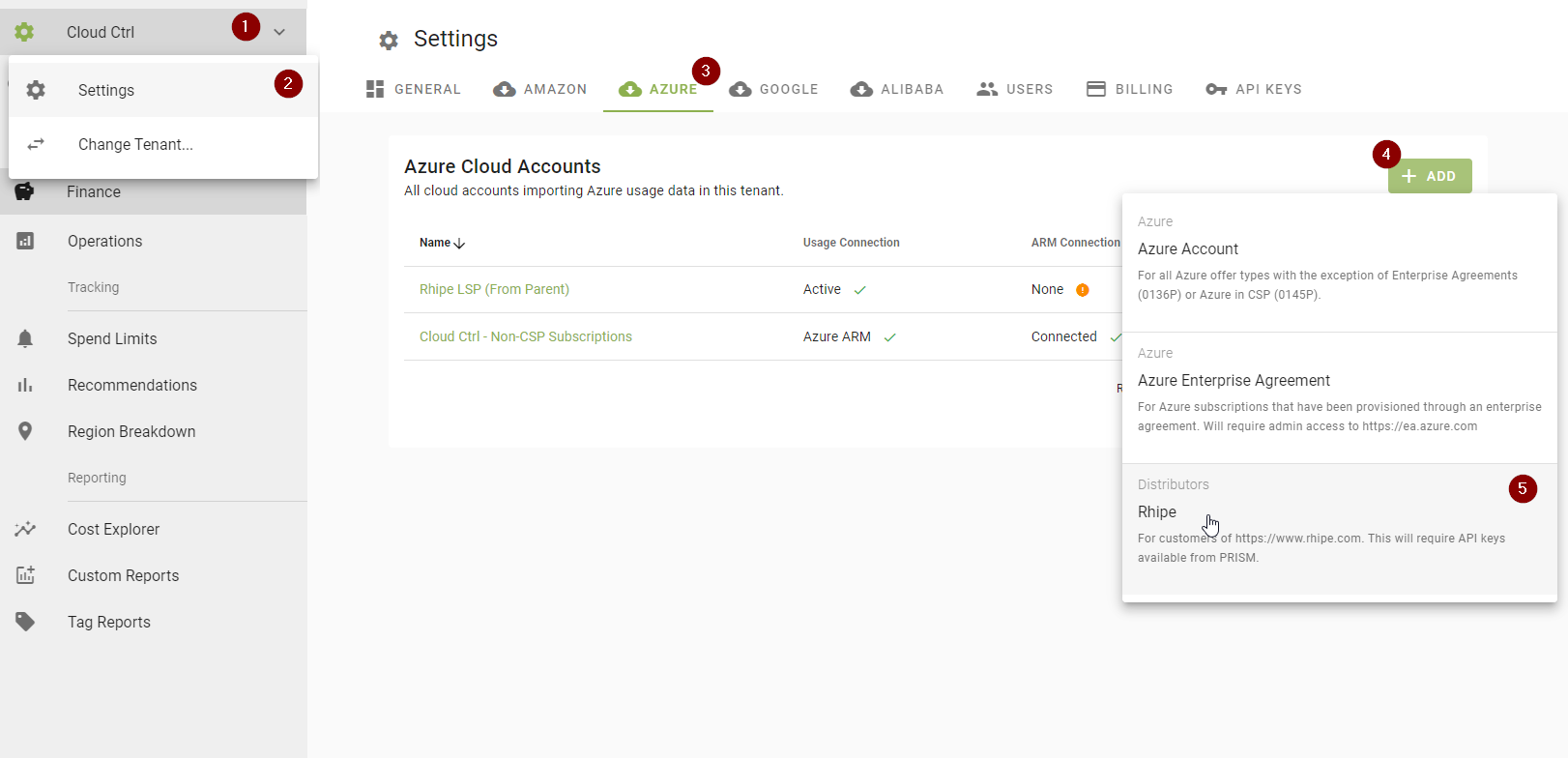The height and width of the screenshot is (758, 1568).
Task: Click the Cost Explorer graph icon
Action: [25, 529]
